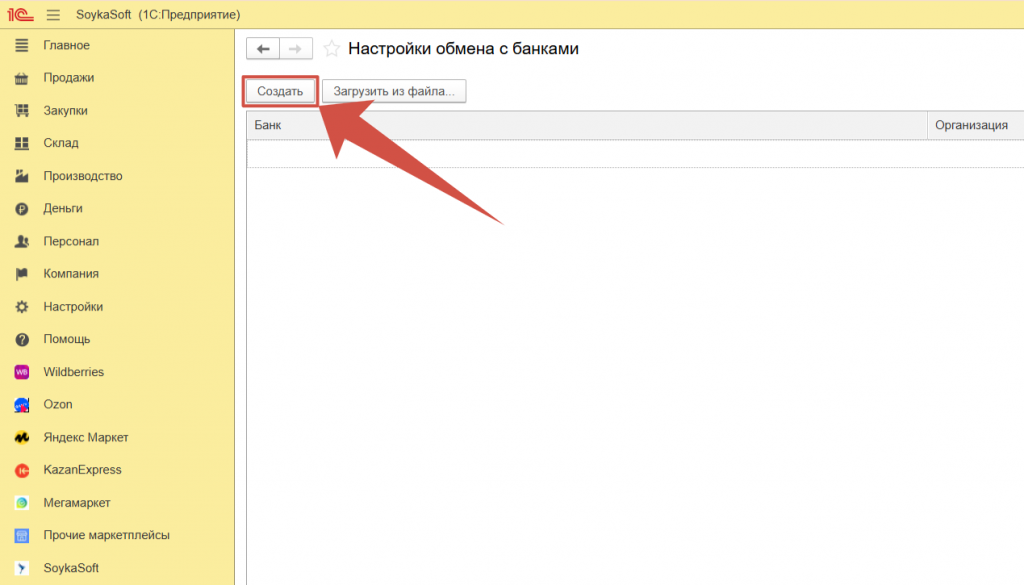Open the Главное menu section
1024x585 pixels.
click(66, 45)
